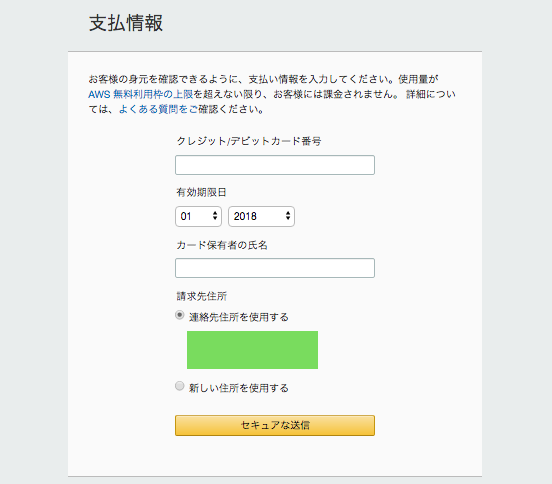The height and width of the screenshot is (484, 552).
Task: Open the expiration year dropdown showing 2018
Action: pyautogui.click(x=261, y=216)
